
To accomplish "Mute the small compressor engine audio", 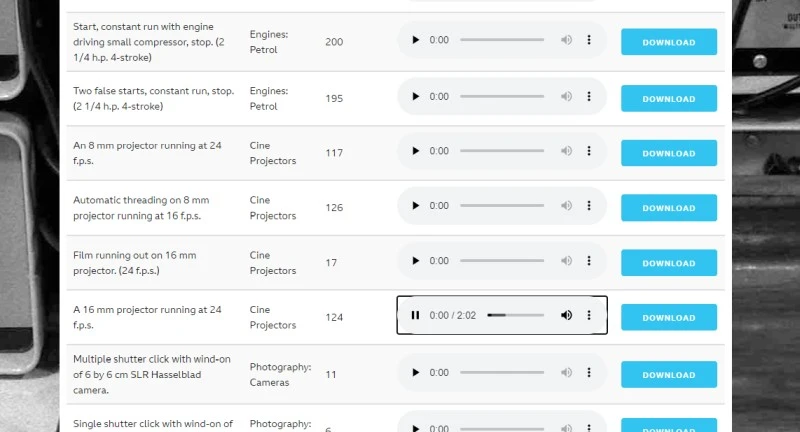I will point(566,40).
